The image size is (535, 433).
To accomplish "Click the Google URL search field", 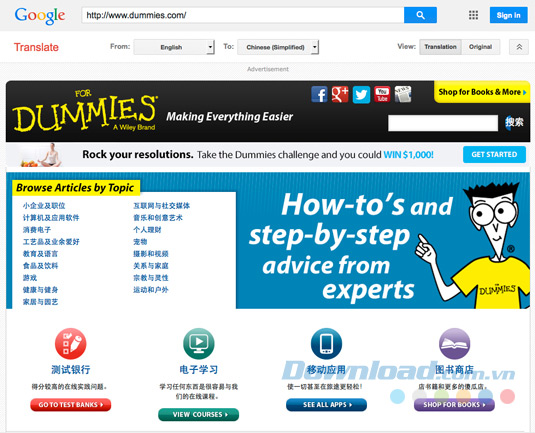I will (243, 15).
